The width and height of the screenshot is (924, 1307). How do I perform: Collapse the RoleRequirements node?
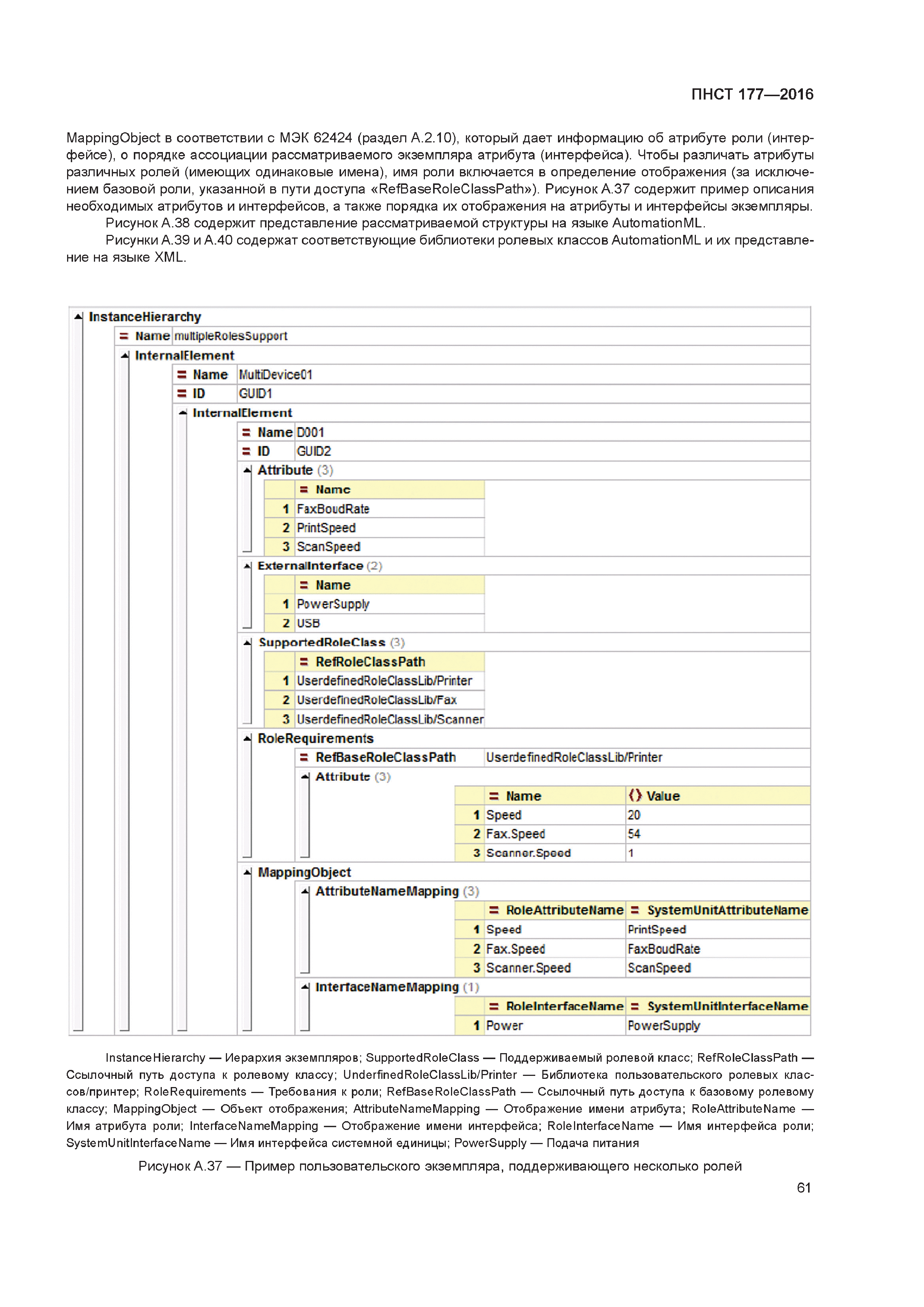tap(247, 738)
